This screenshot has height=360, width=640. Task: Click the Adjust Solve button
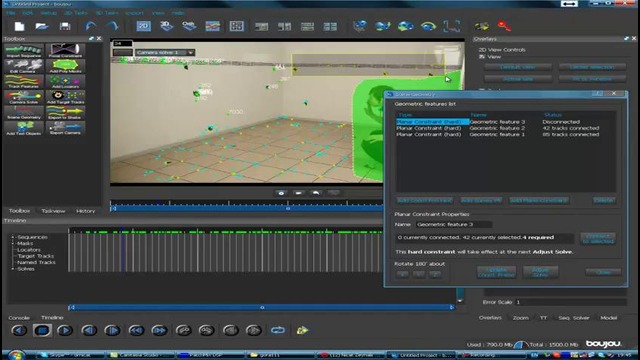pyautogui.click(x=540, y=272)
